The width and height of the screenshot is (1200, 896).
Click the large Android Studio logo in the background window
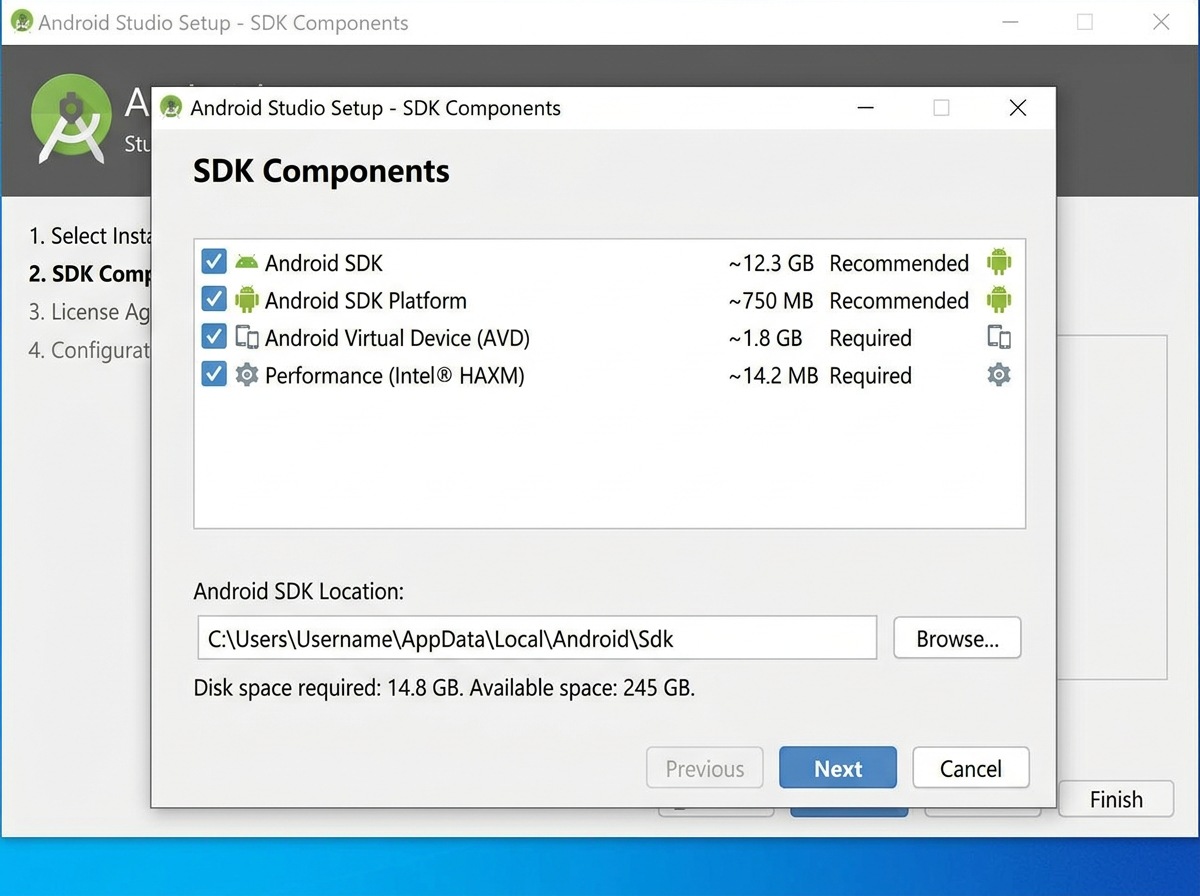70,120
